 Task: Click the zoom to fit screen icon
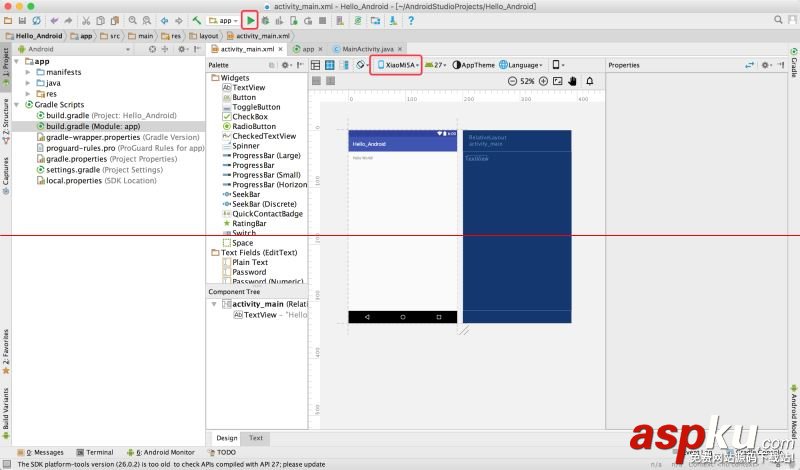point(558,81)
